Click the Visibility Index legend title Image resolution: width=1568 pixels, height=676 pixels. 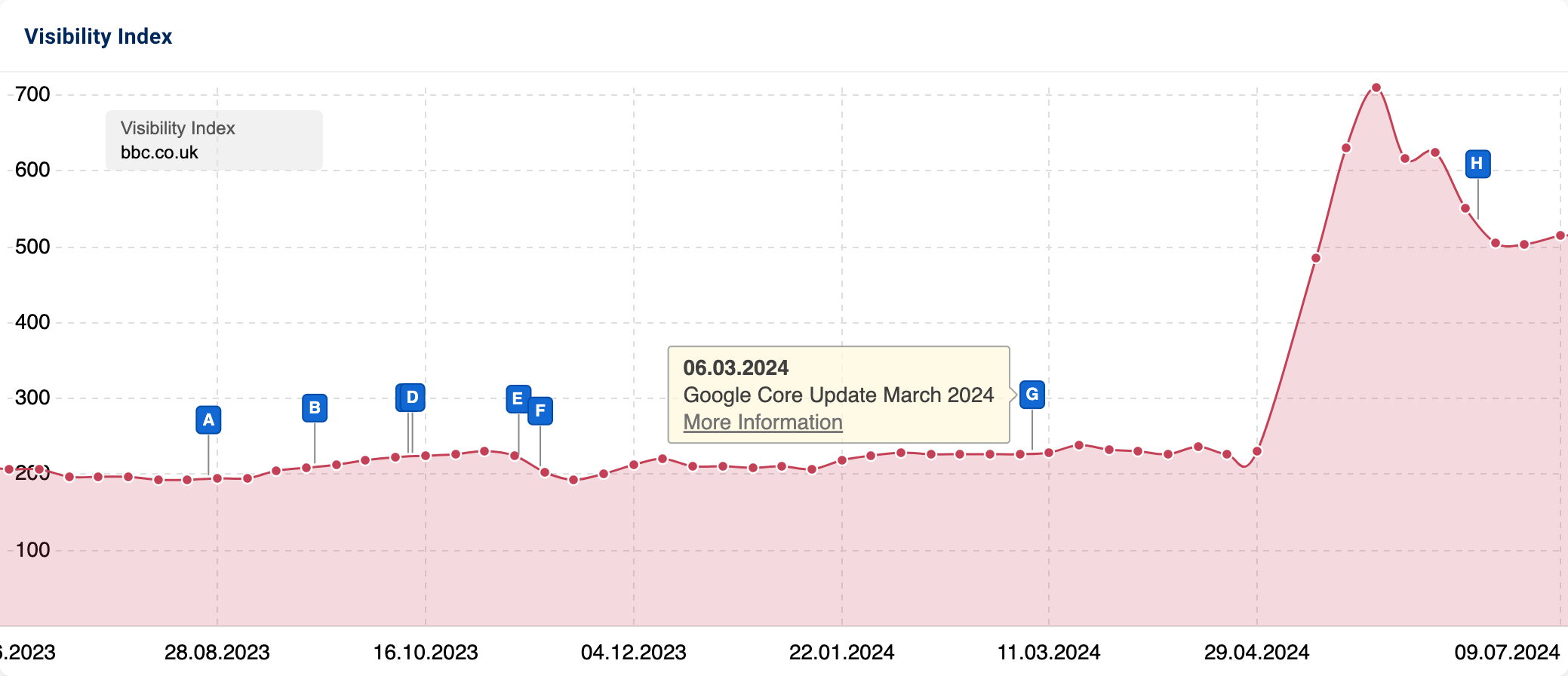[x=178, y=128]
